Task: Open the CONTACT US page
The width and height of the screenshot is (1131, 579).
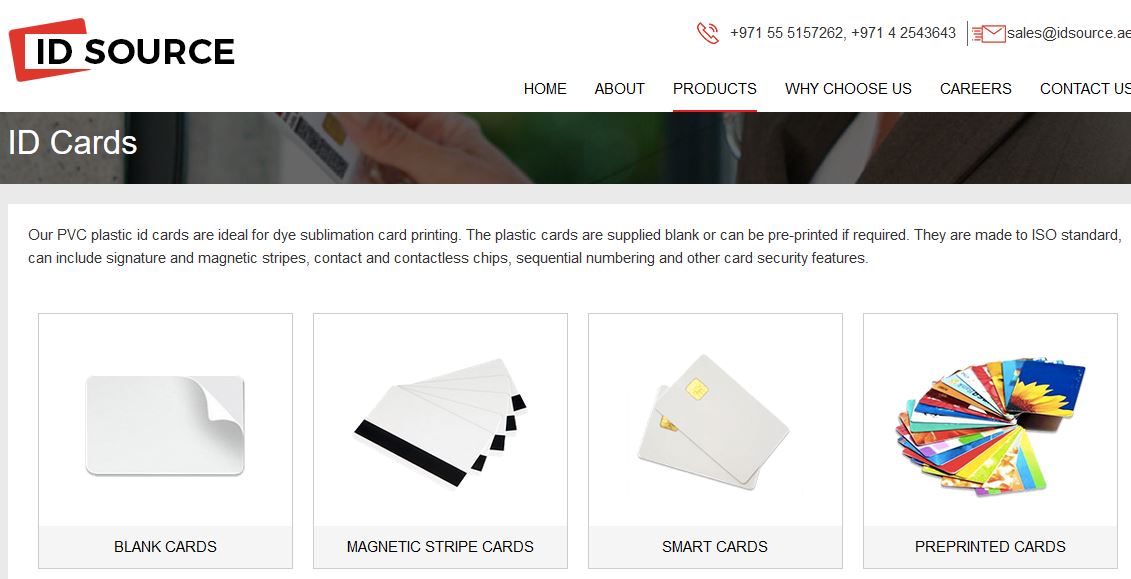Action: pos(1085,89)
